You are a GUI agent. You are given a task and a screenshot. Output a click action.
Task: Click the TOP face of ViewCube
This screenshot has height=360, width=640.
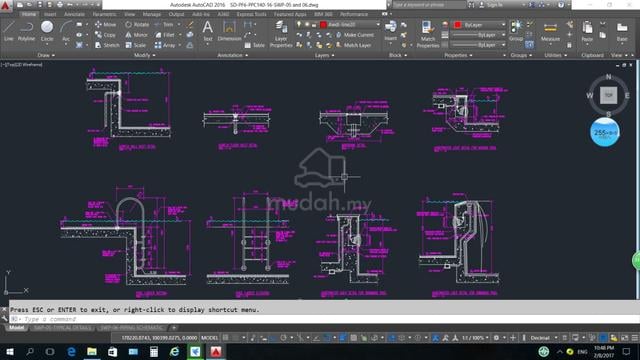pyautogui.click(x=608, y=95)
